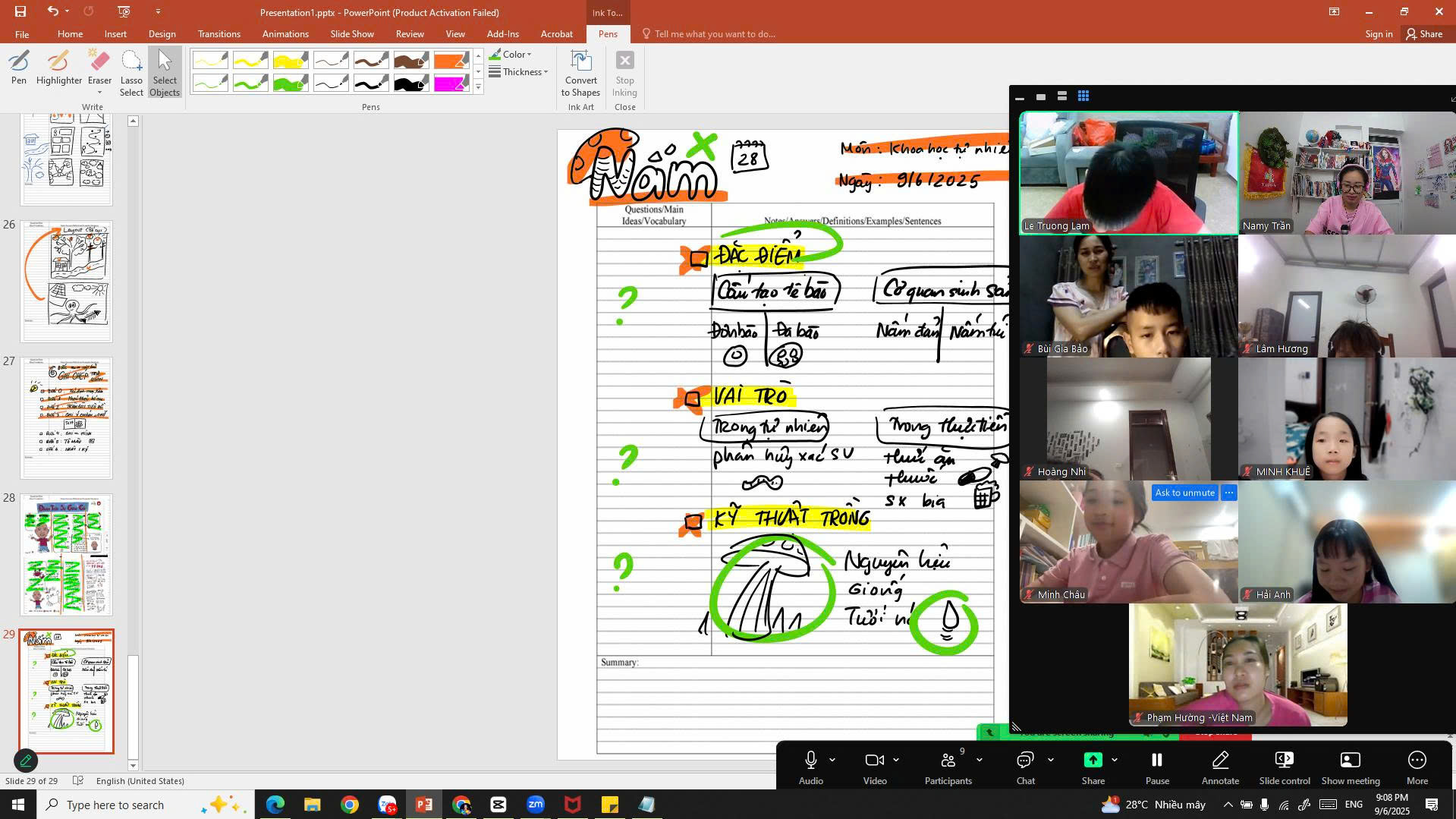
Task: Choose the thick green marker pen preset
Action: [x=291, y=82]
